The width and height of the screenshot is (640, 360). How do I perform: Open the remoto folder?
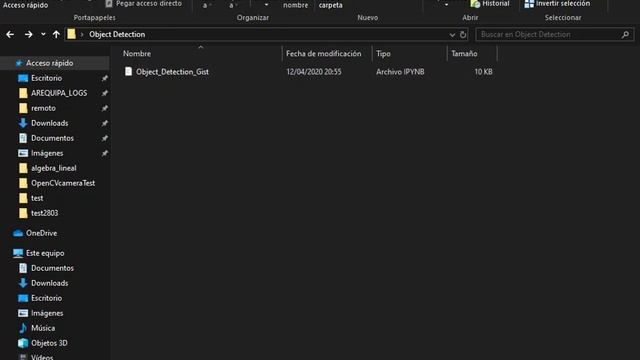[x=43, y=108]
